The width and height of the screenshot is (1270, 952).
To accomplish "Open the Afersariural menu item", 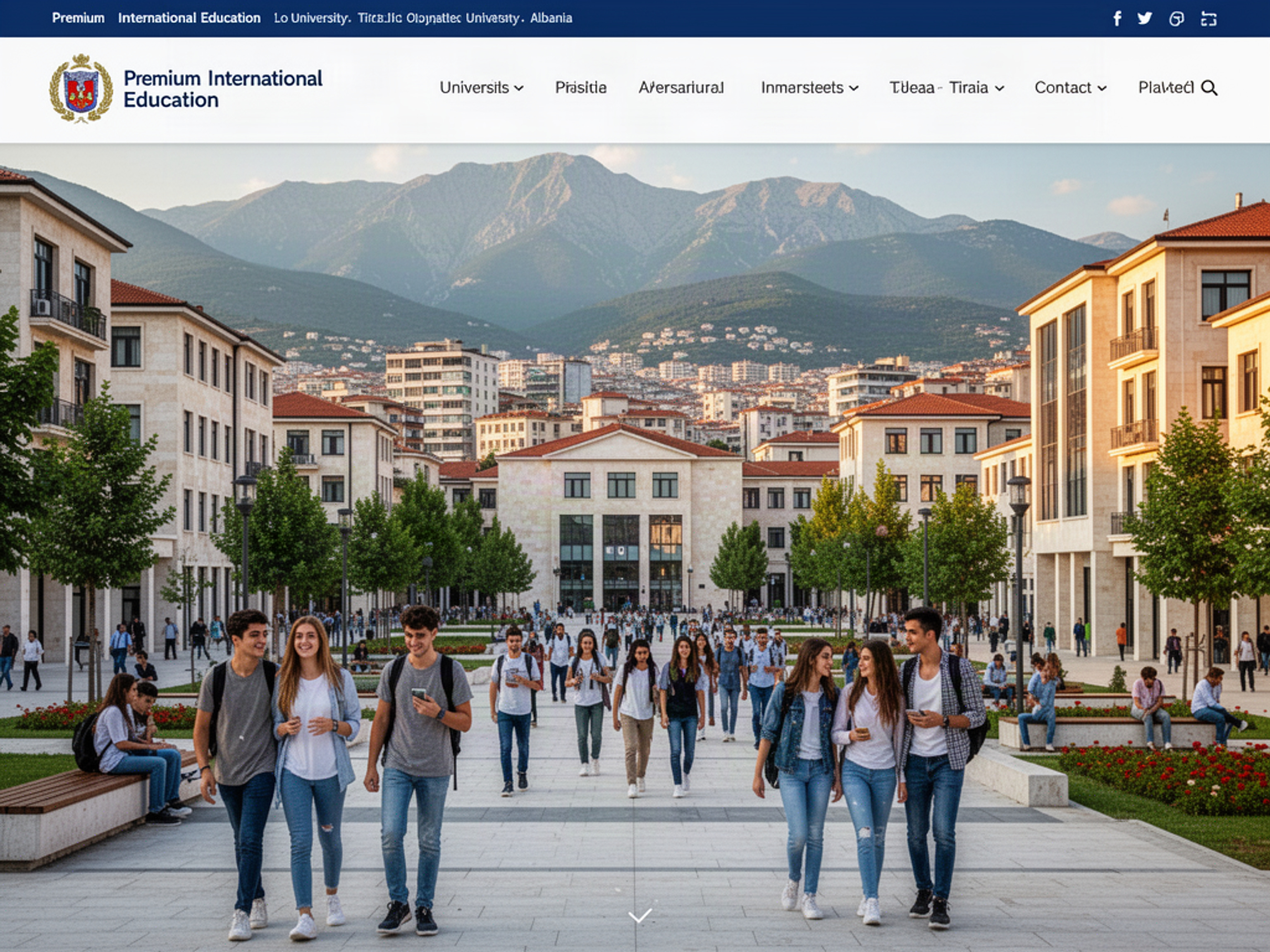I will [681, 87].
